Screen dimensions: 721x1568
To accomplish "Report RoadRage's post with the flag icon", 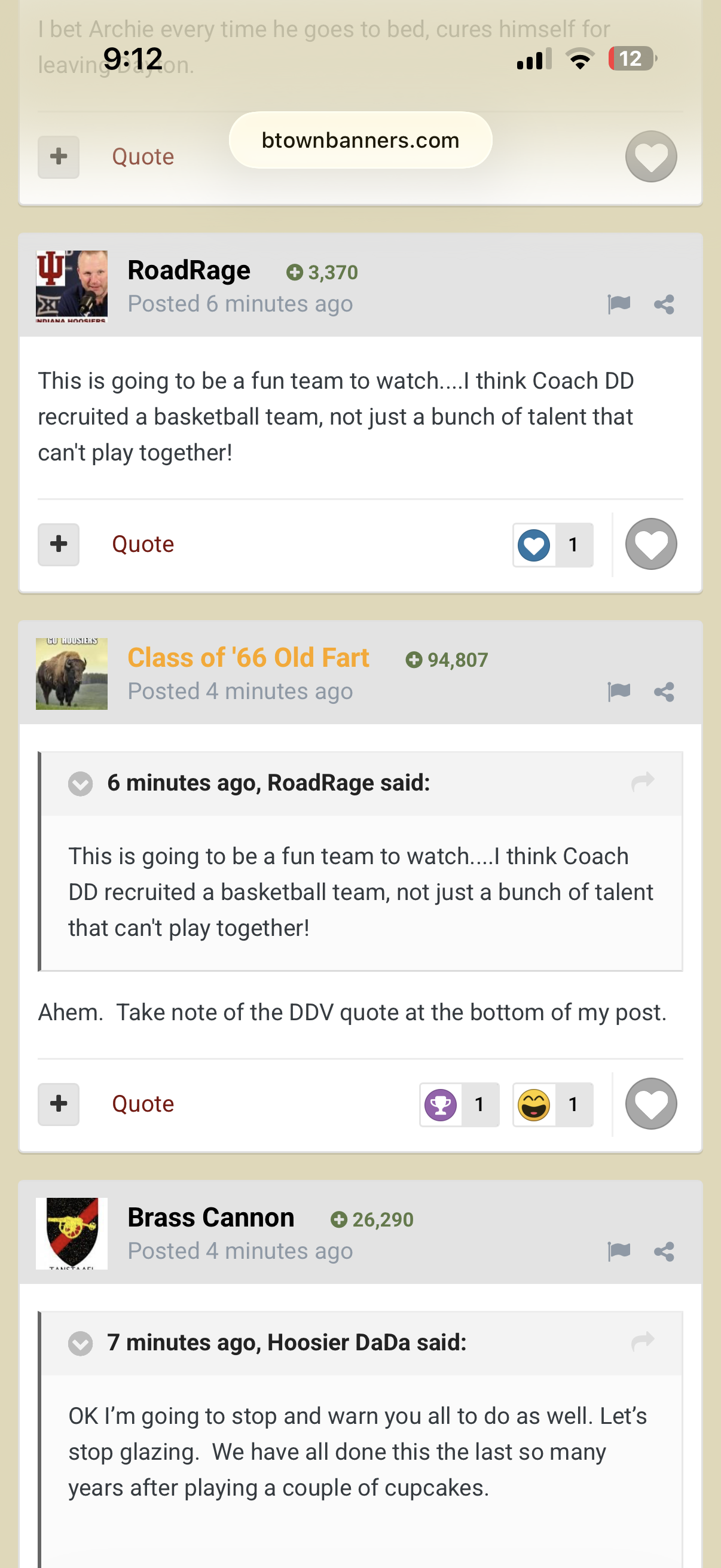I will (x=619, y=303).
